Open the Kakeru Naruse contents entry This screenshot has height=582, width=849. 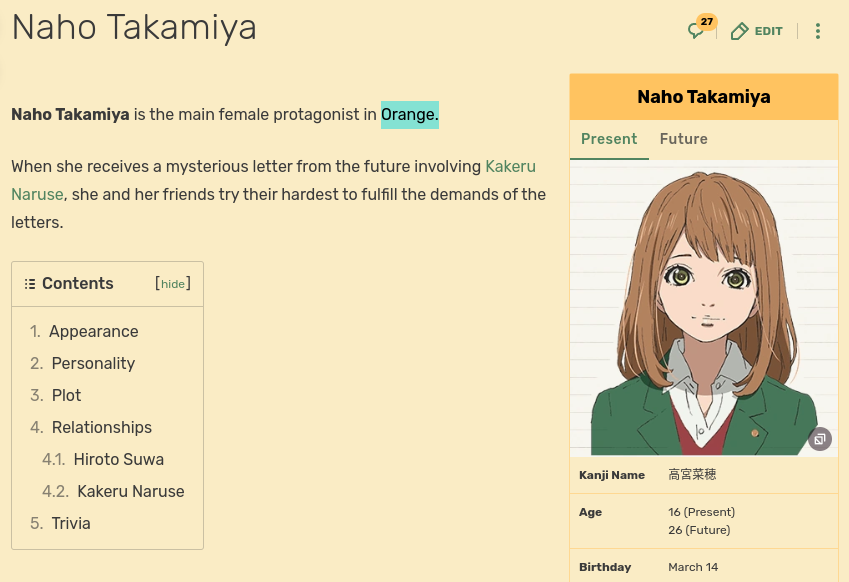coord(130,491)
